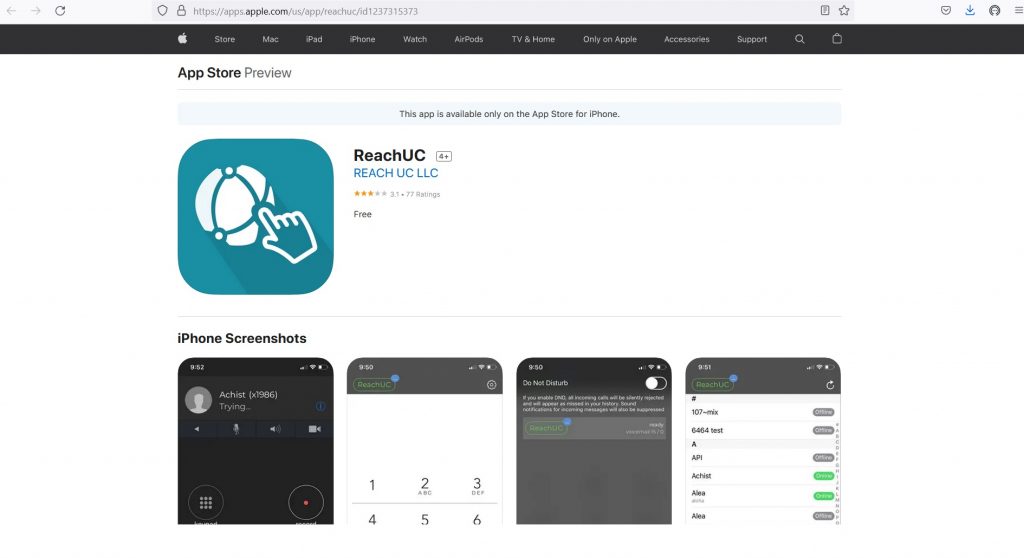The width and height of the screenshot is (1024, 558).
Task: Click the iPhone Screenshots heading
Action: click(242, 338)
